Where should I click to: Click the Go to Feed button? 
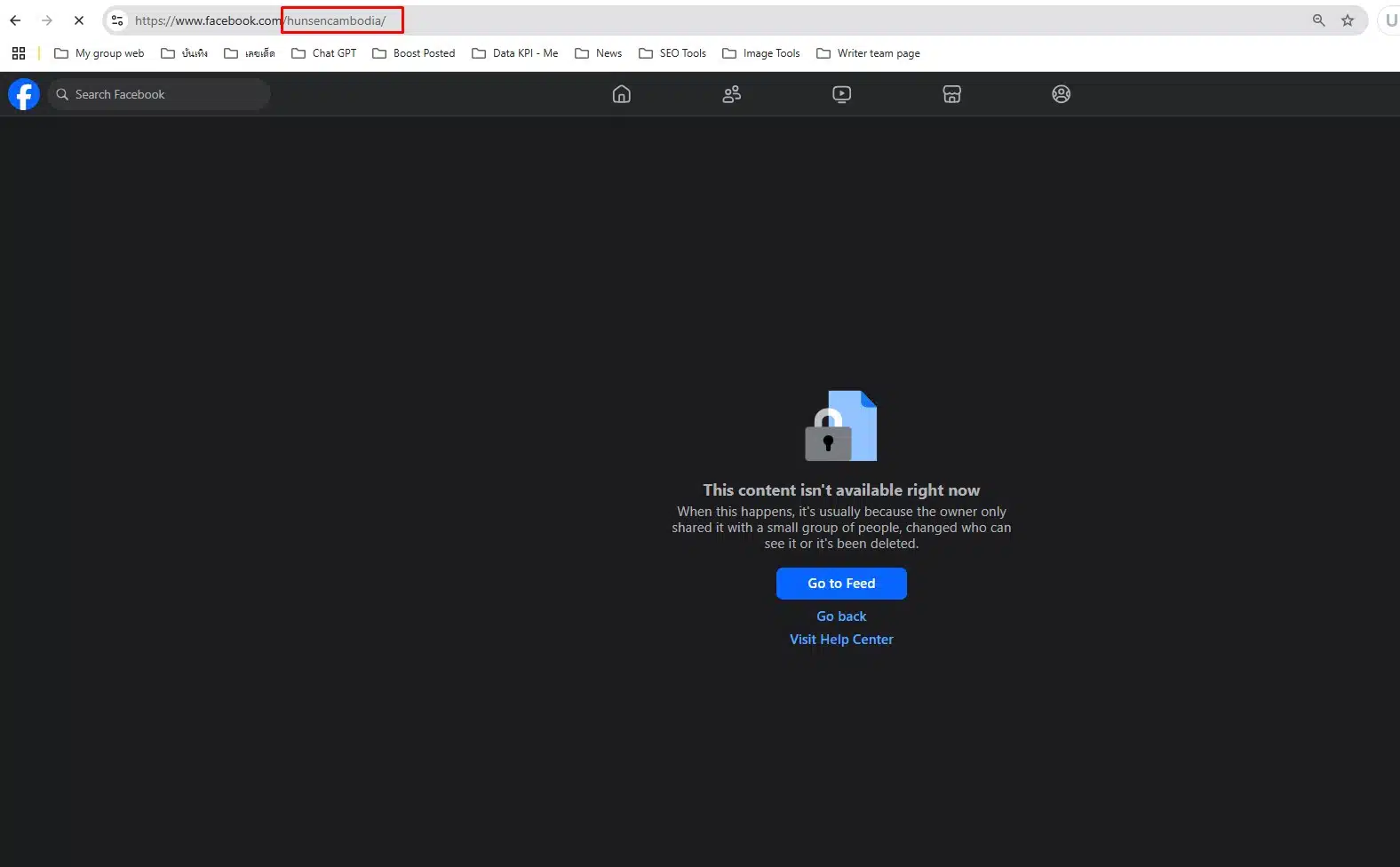click(841, 584)
